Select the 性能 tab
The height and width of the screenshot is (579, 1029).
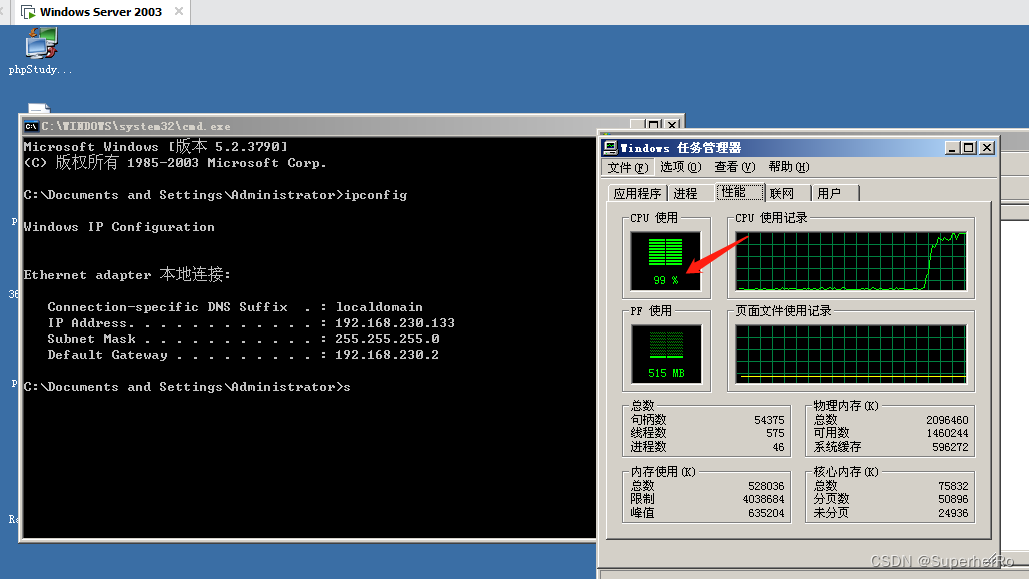tap(740, 192)
